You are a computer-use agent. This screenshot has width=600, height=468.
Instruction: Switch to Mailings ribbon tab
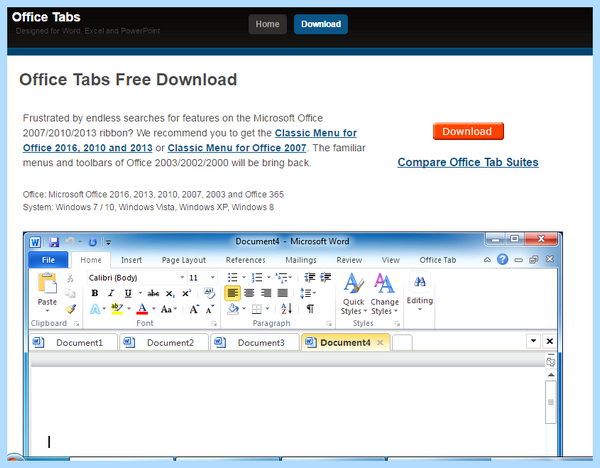[301, 260]
